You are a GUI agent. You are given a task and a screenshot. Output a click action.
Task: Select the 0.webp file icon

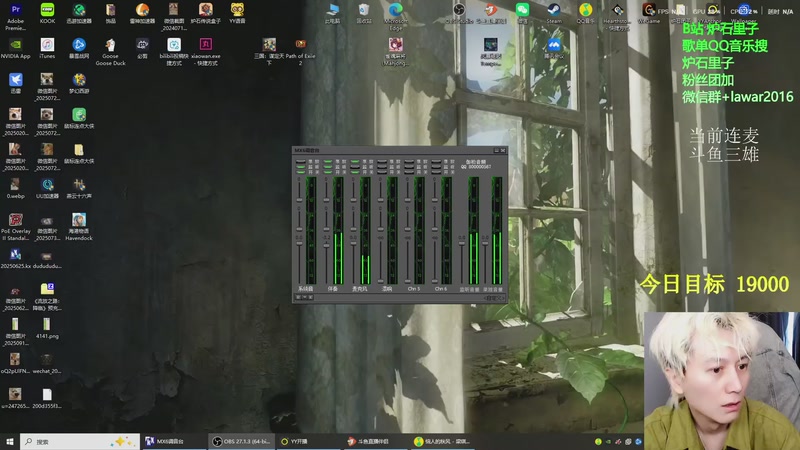pyautogui.click(x=15, y=188)
